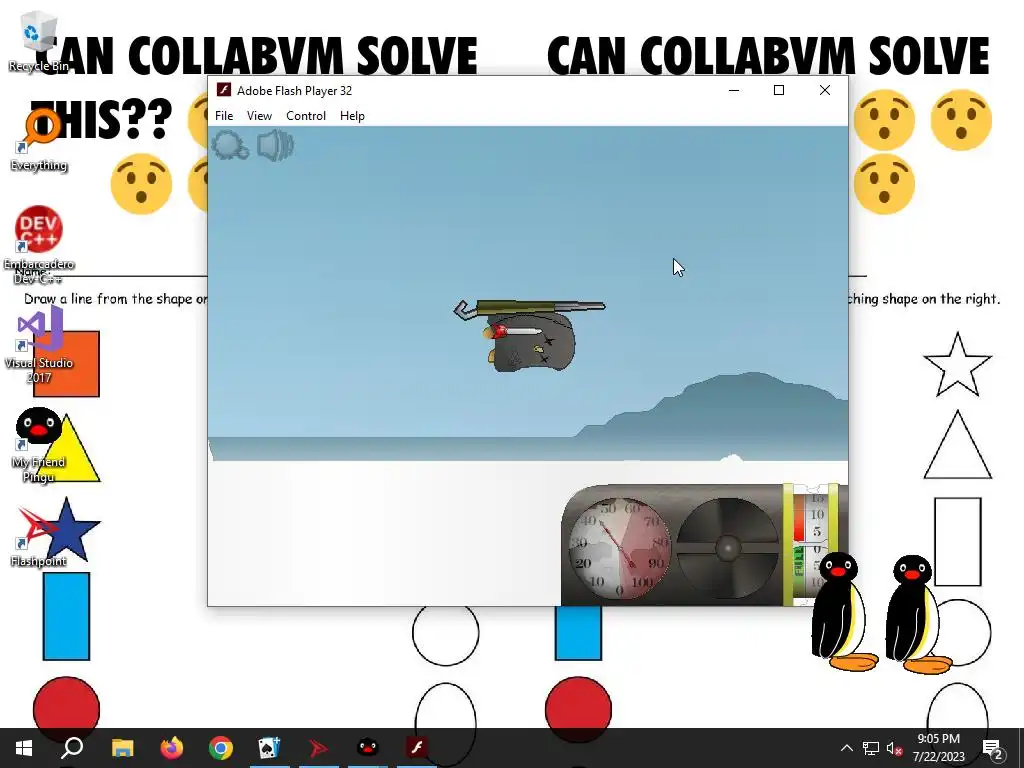Switch to Pingu taskbar app
The image size is (1024, 768).
coord(368,748)
